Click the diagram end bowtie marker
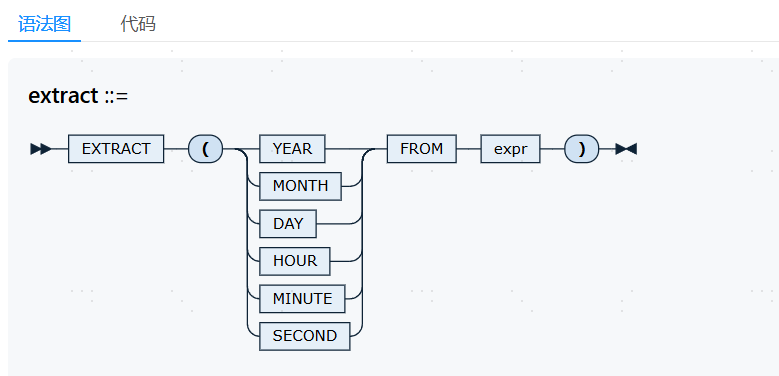The height and width of the screenshot is (376, 779). pyautogui.click(x=626, y=149)
